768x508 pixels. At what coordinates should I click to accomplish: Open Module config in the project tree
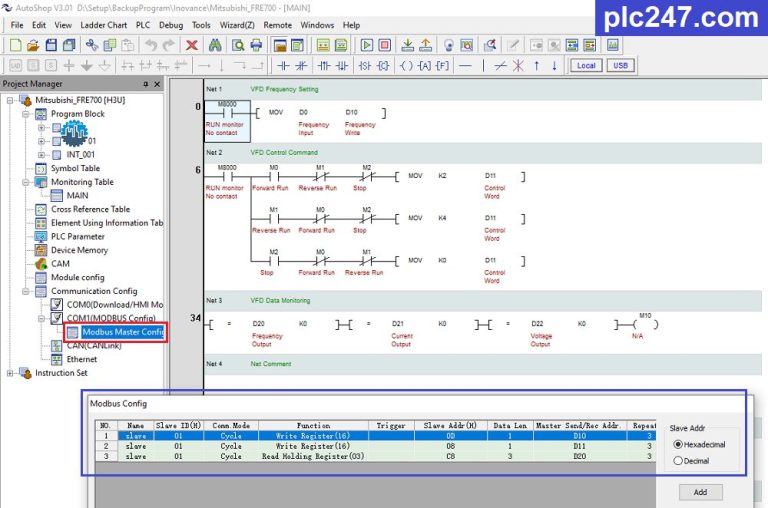[77, 278]
